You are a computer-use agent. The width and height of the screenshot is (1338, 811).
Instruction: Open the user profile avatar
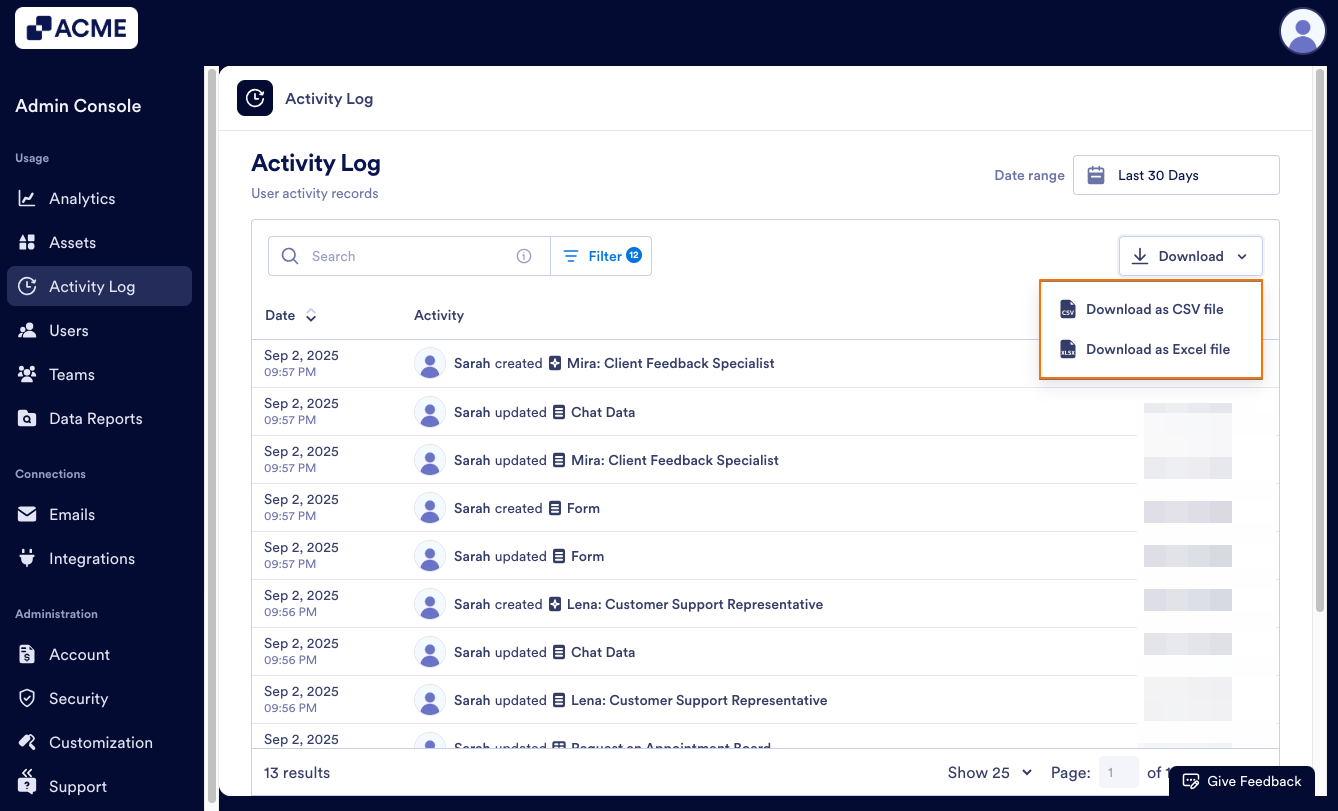coord(1302,31)
